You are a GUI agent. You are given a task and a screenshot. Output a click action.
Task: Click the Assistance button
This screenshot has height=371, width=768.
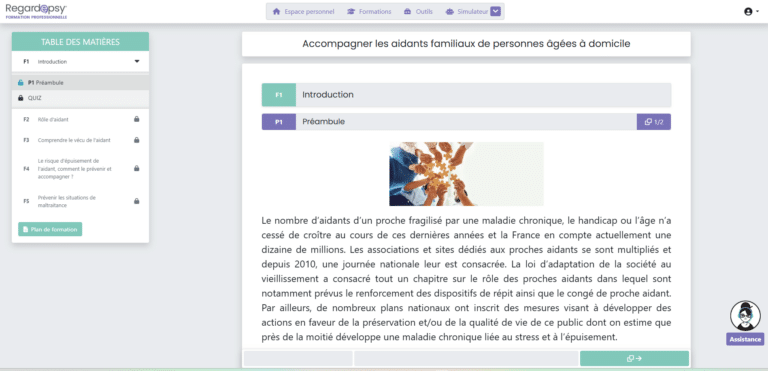tap(745, 339)
